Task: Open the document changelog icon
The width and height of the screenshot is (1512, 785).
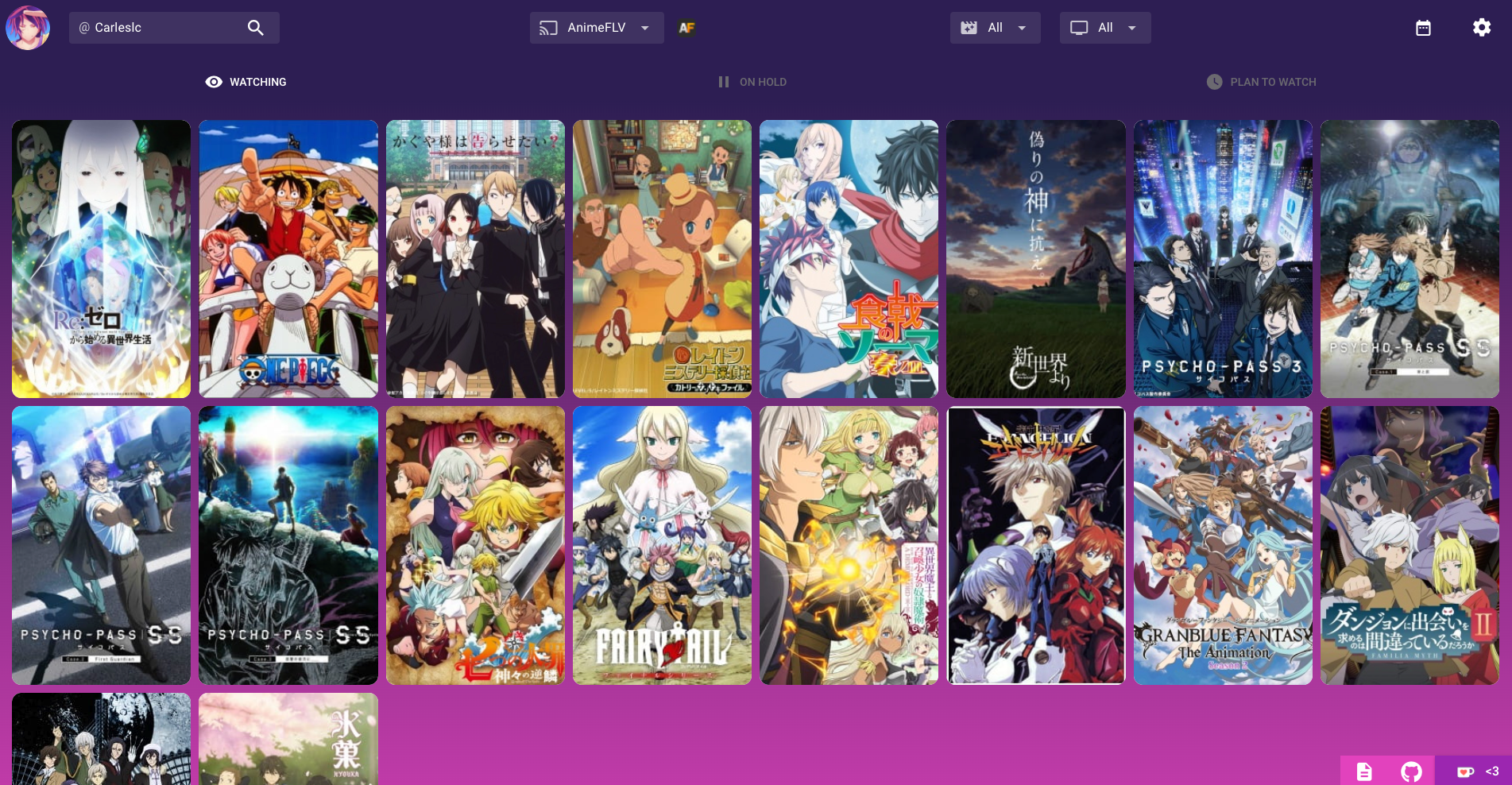Action: (x=1364, y=771)
